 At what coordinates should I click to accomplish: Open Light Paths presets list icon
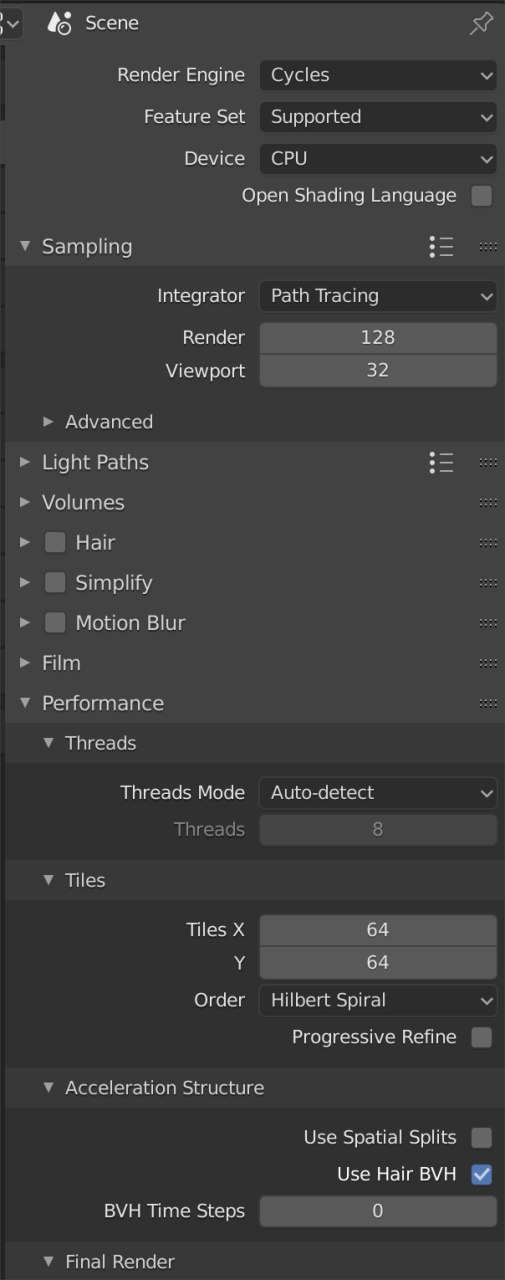point(441,462)
